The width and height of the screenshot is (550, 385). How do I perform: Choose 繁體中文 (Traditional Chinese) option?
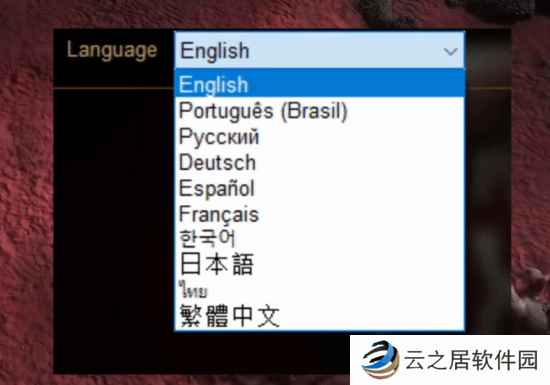pos(320,316)
